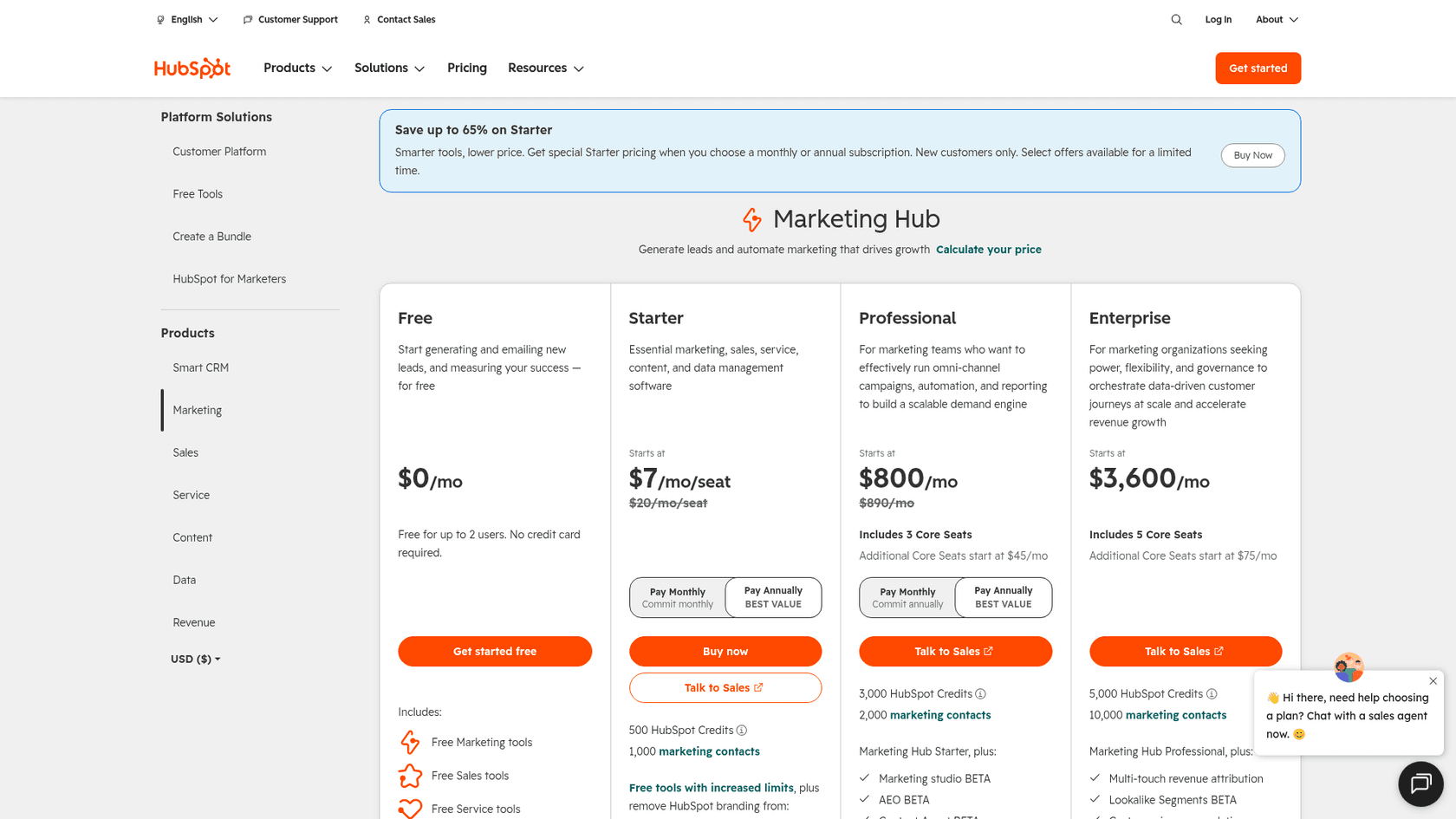Click the HubSpot logo
1456x819 pixels.
(x=192, y=68)
